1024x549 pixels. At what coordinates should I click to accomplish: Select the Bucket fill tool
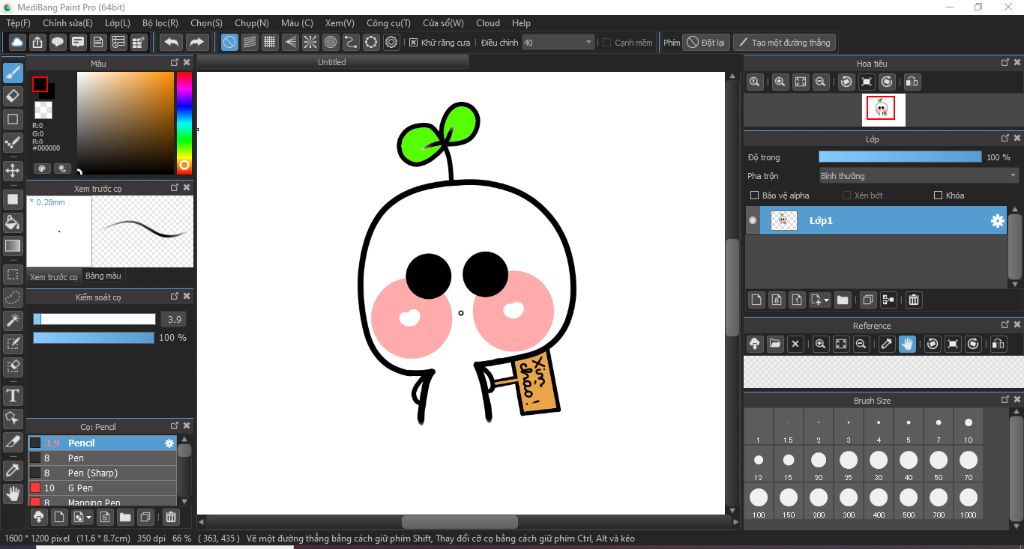point(13,222)
